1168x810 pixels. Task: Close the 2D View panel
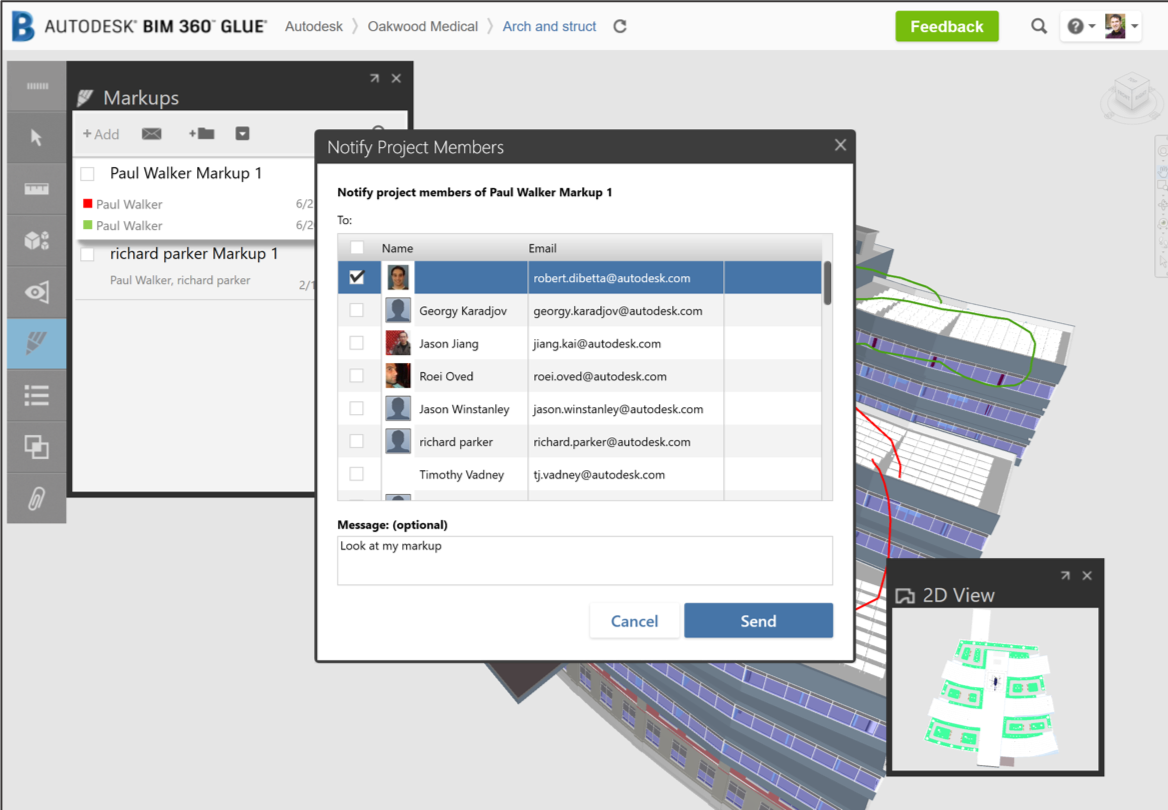[x=1087, y=575]
